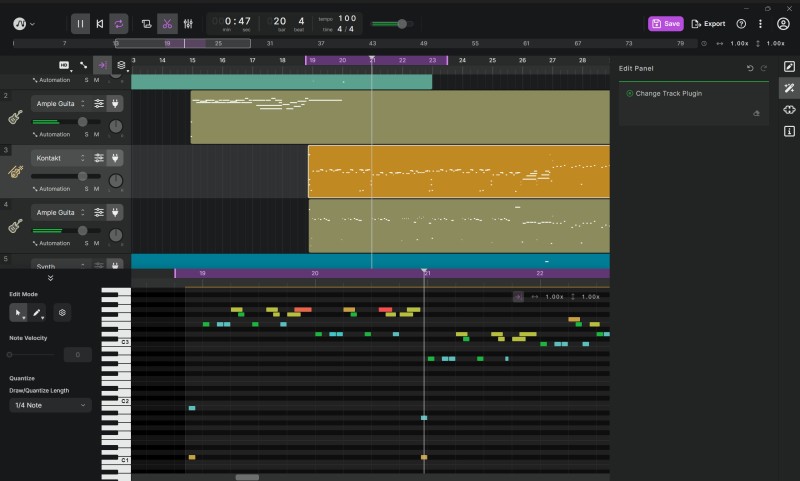800x481 pixels.
Task: Click the track 2 guitar instrument icon
Action: [15, 117]
